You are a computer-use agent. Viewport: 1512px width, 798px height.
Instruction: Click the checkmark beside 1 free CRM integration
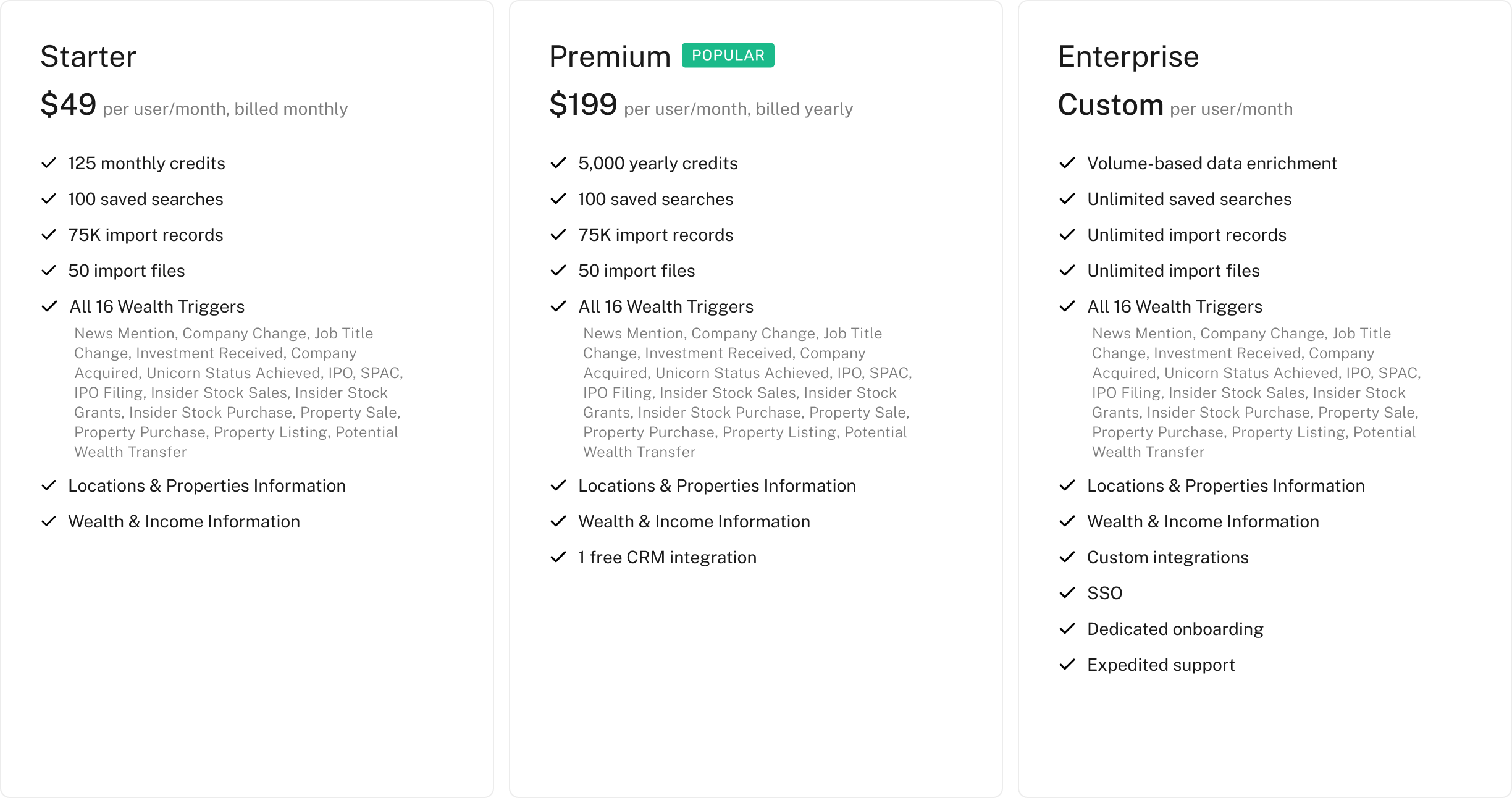pyautogui.click(x=558, y=557)
